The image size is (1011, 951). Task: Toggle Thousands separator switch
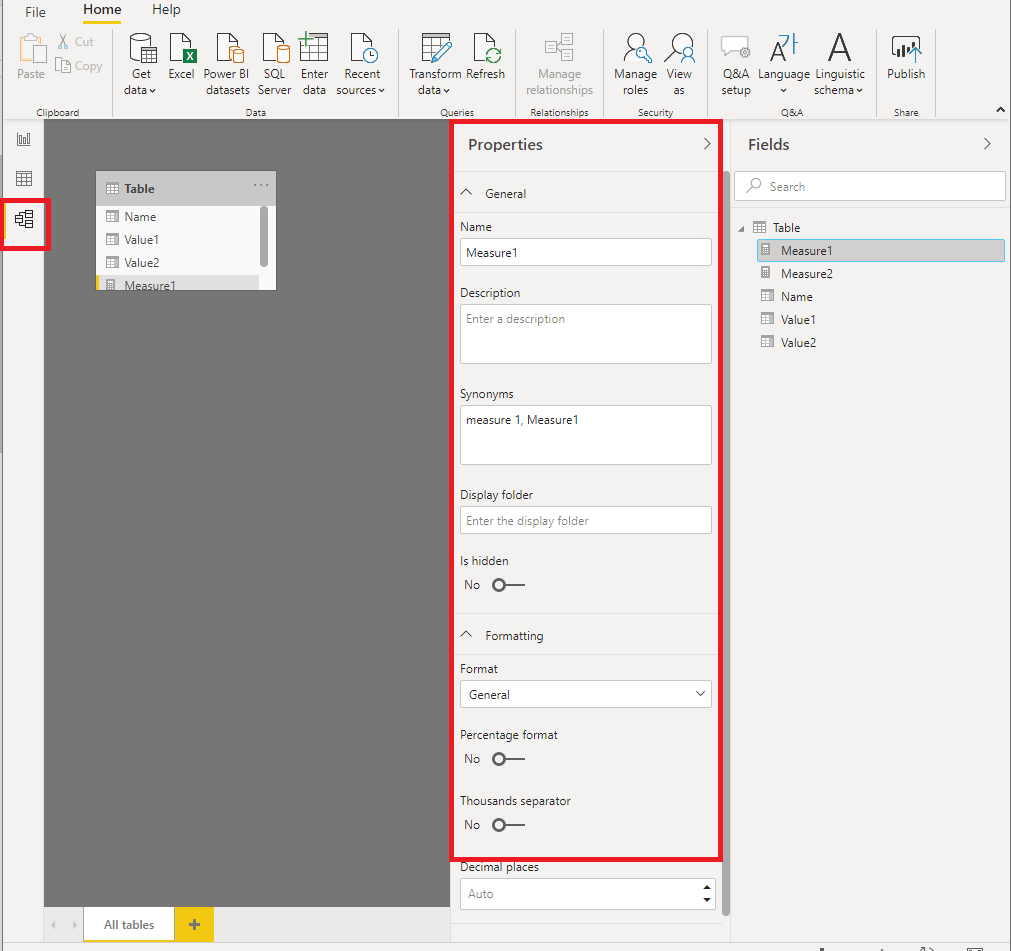pos(508,825)
